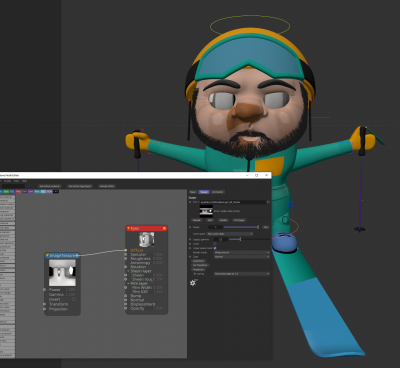Switch to the Shader tab

tap(204, 192)
